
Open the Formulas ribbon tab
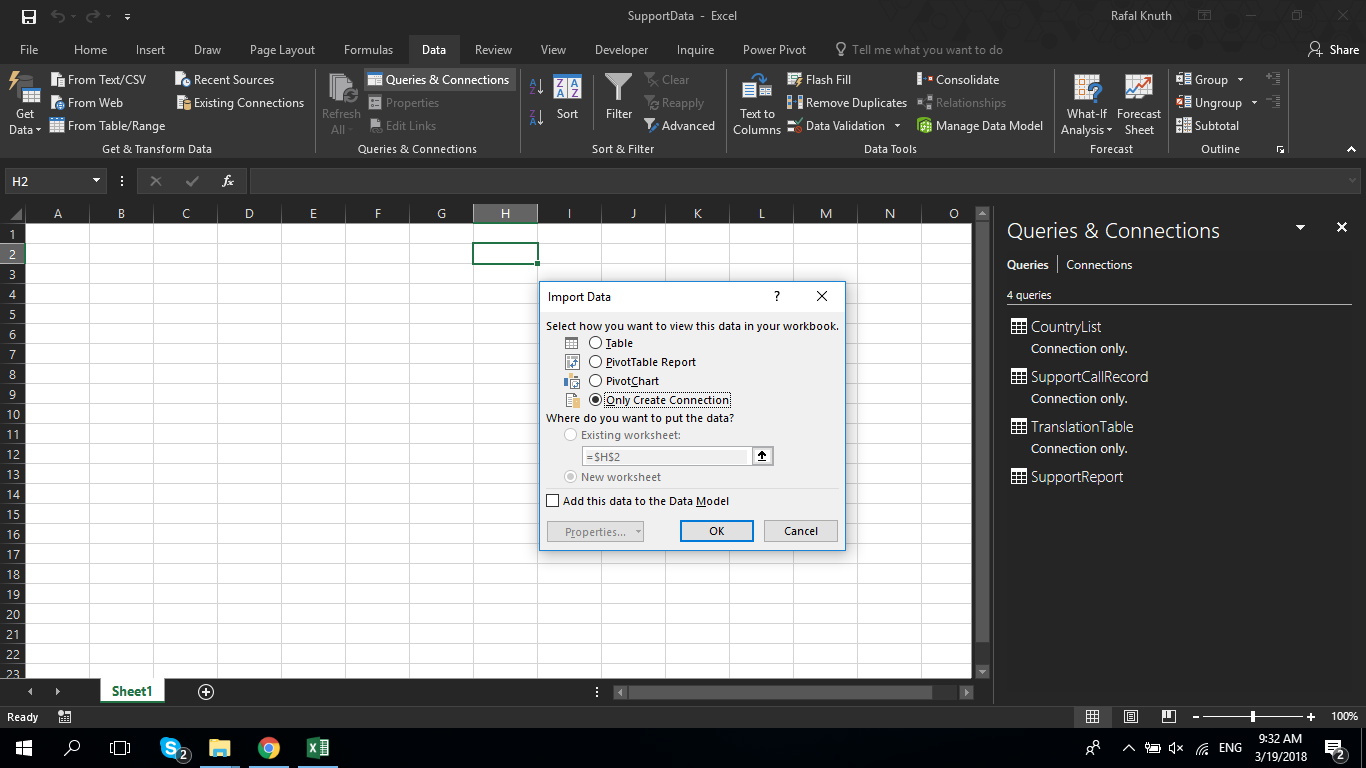(368, 48)
